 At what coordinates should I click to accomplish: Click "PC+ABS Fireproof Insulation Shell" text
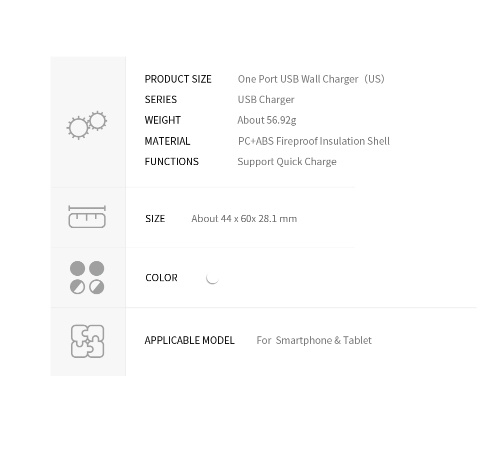click(314, 141)
